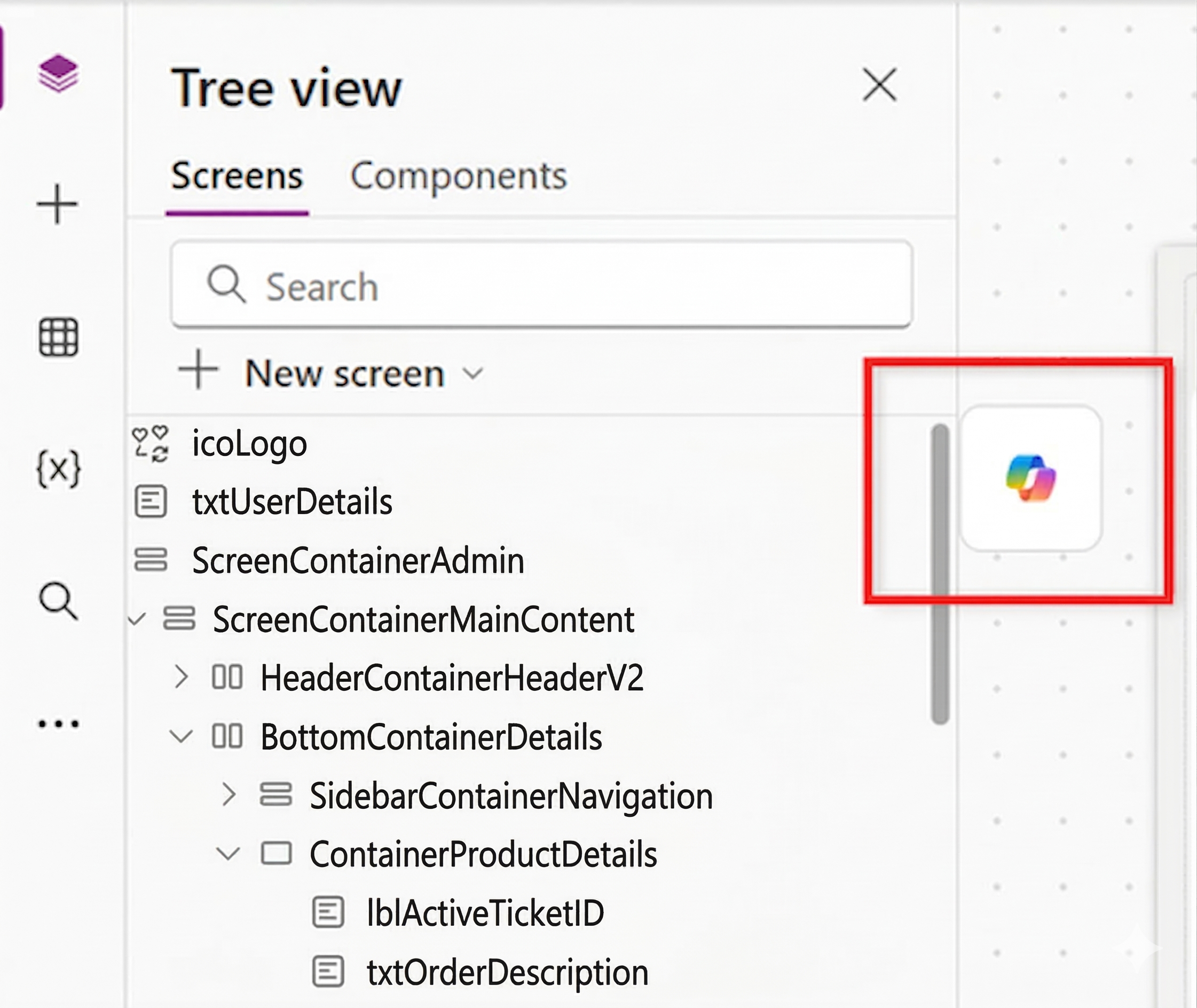The image size is (1197, 1008).
Task: Click inside the Search box
Action: (x=543, y=286)
